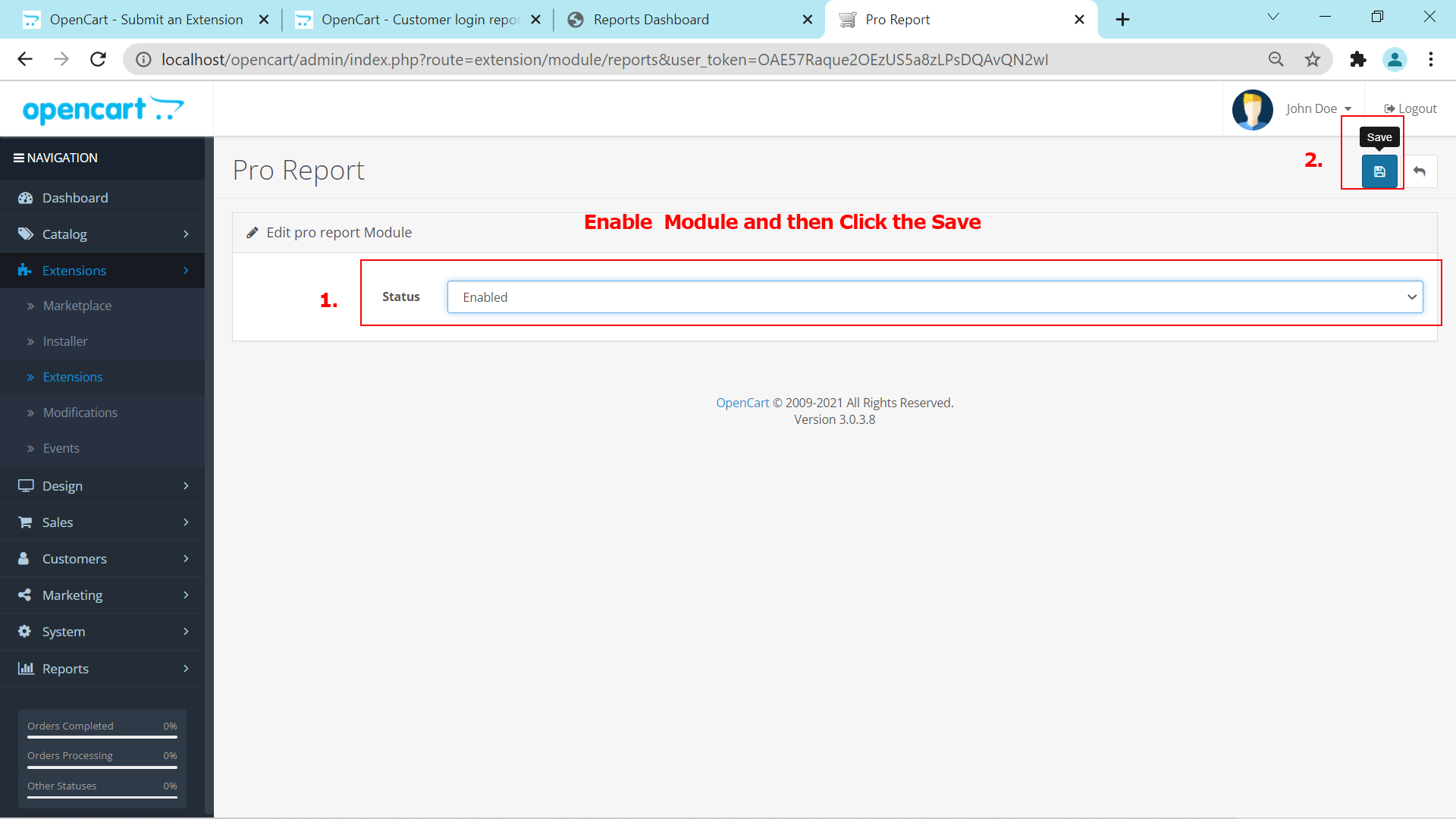Click the Logout link
This screenshot has width=1456, height=819.
click(1410, 108)
